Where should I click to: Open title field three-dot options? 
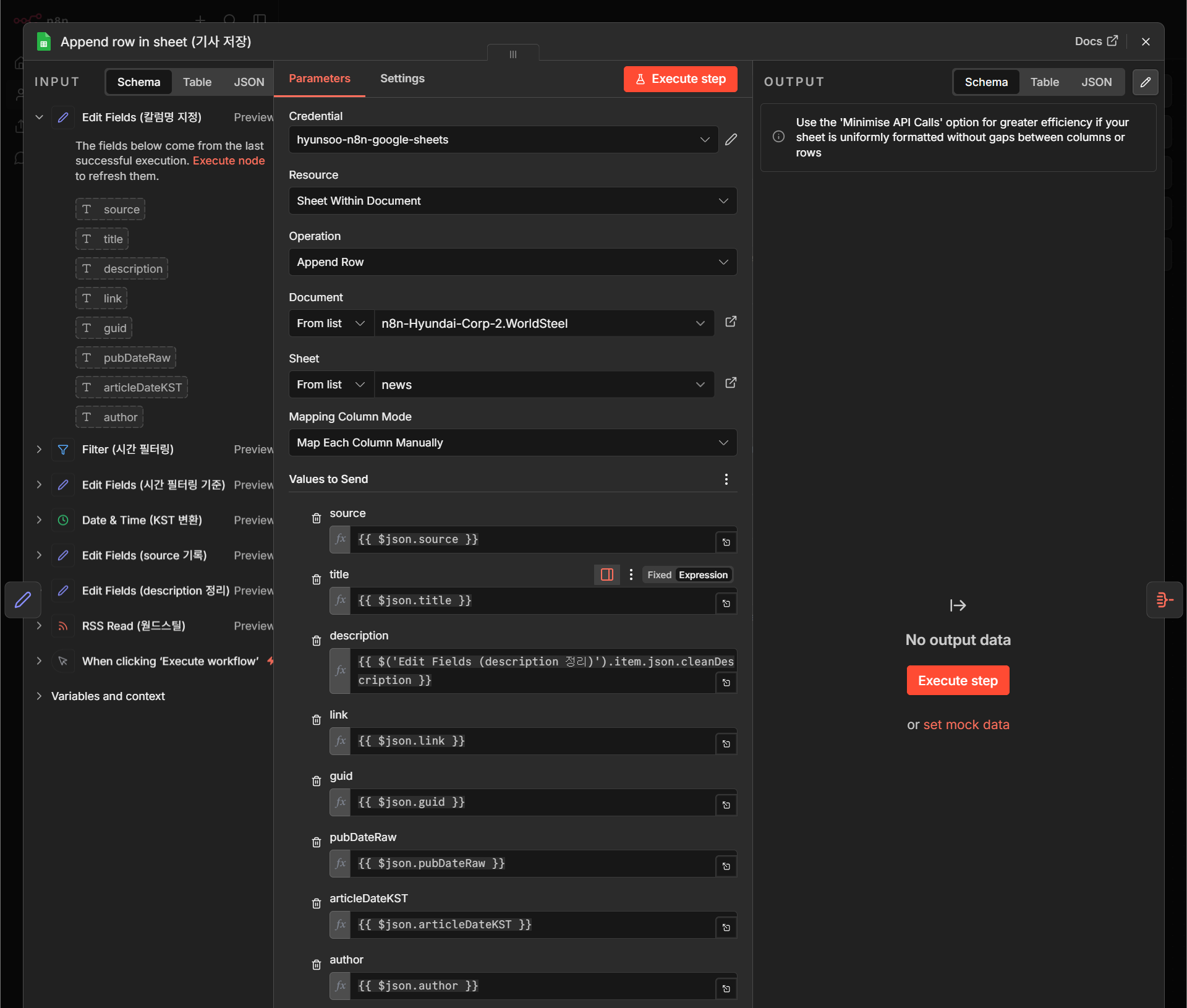tap(631, 574)
